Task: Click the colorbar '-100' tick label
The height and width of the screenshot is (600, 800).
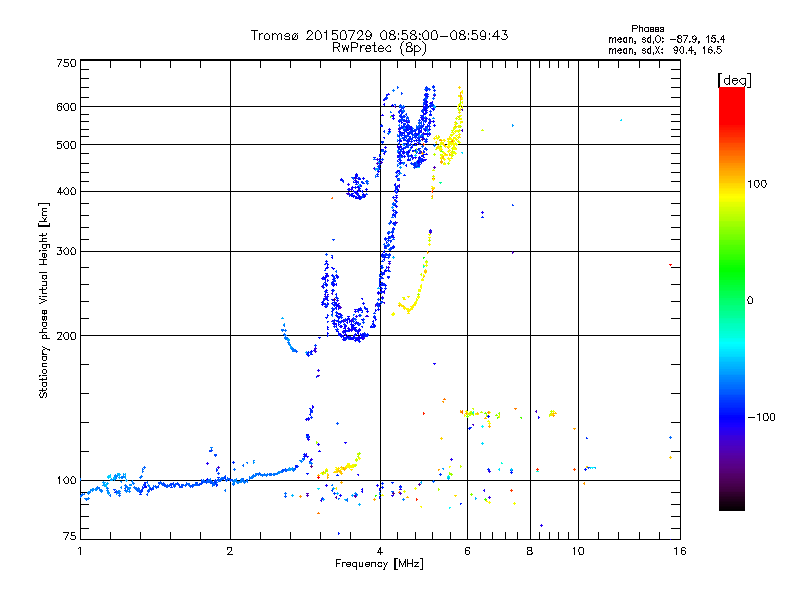Action: click(x=761, y=417)
